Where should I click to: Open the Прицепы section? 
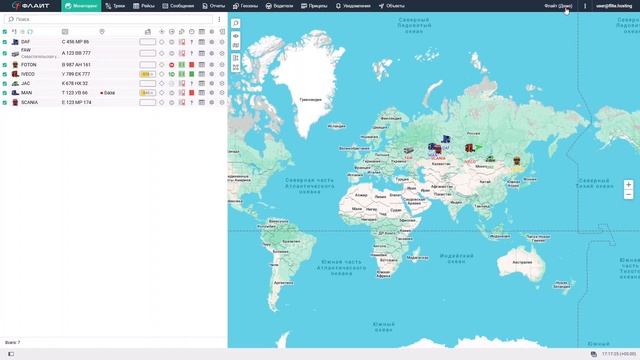[x=314, y=6]
